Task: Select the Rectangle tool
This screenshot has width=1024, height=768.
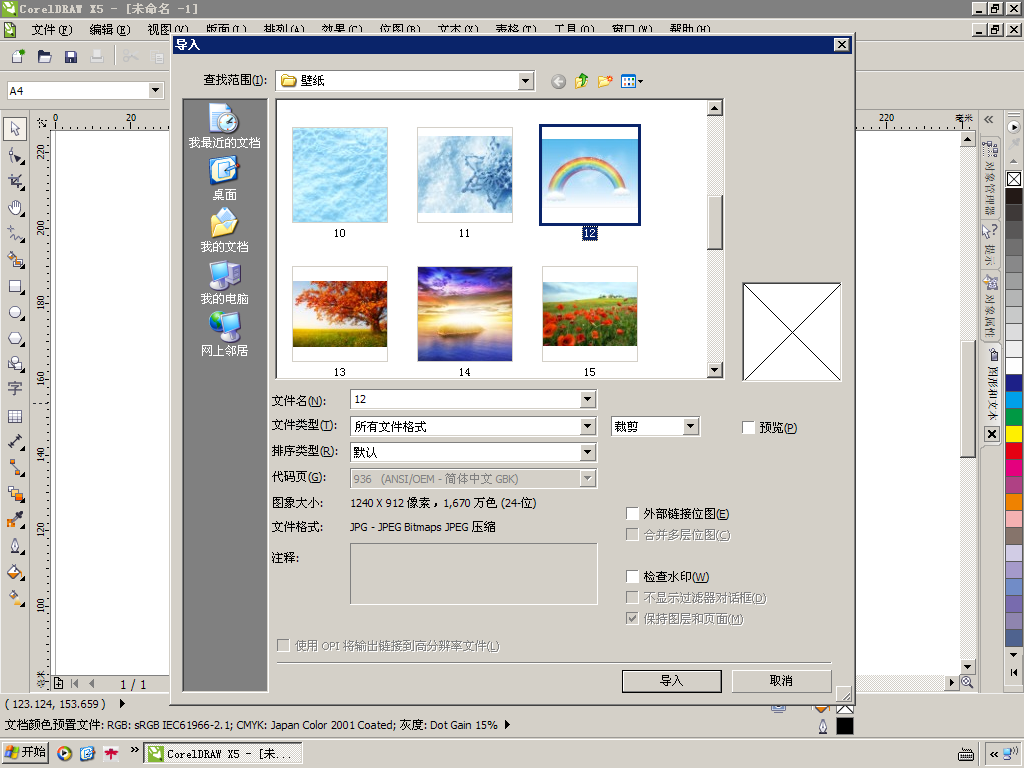Action: [x=15, y=287]
